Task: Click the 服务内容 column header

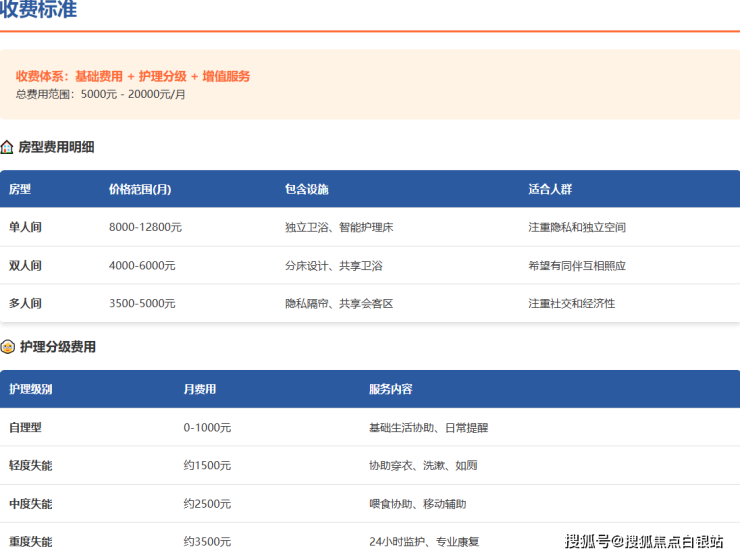Action: coord(390,389)
